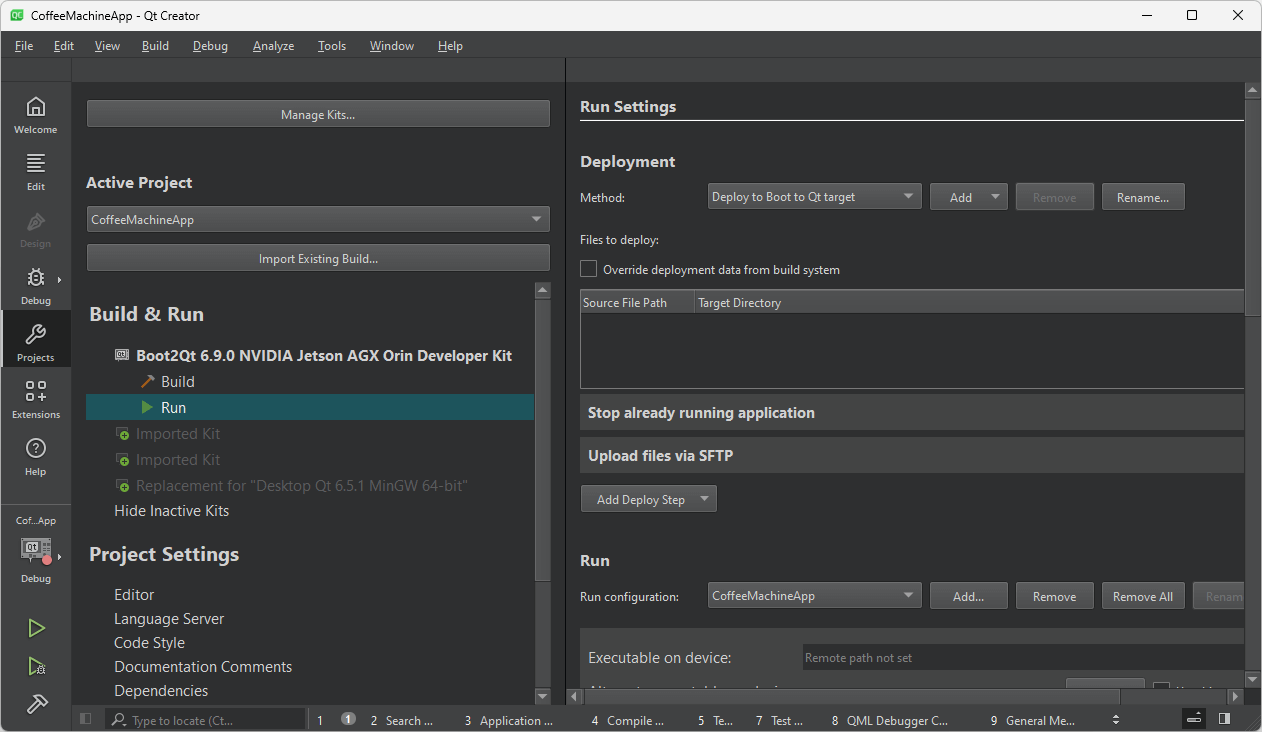Select Build under the Boot2Qt kit
1262x732 pixels.
[177, 382]
